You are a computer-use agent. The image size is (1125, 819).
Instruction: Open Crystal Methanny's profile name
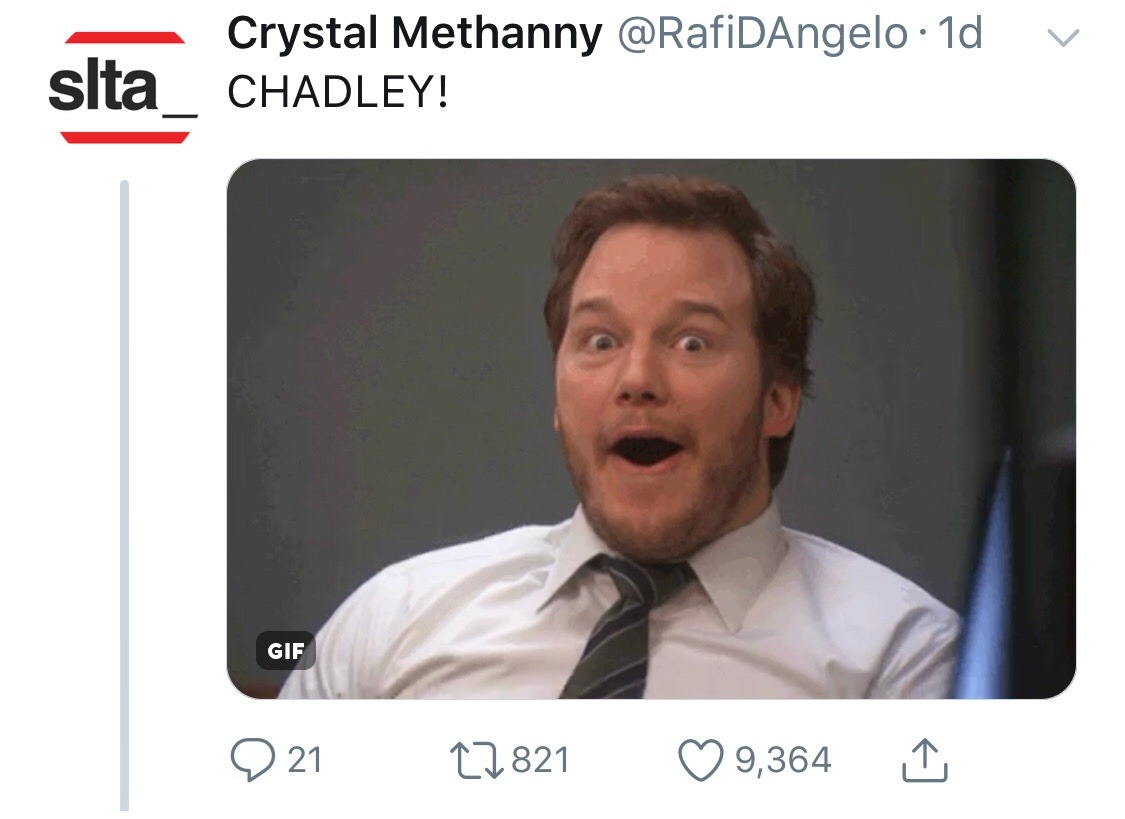(414, 35)
